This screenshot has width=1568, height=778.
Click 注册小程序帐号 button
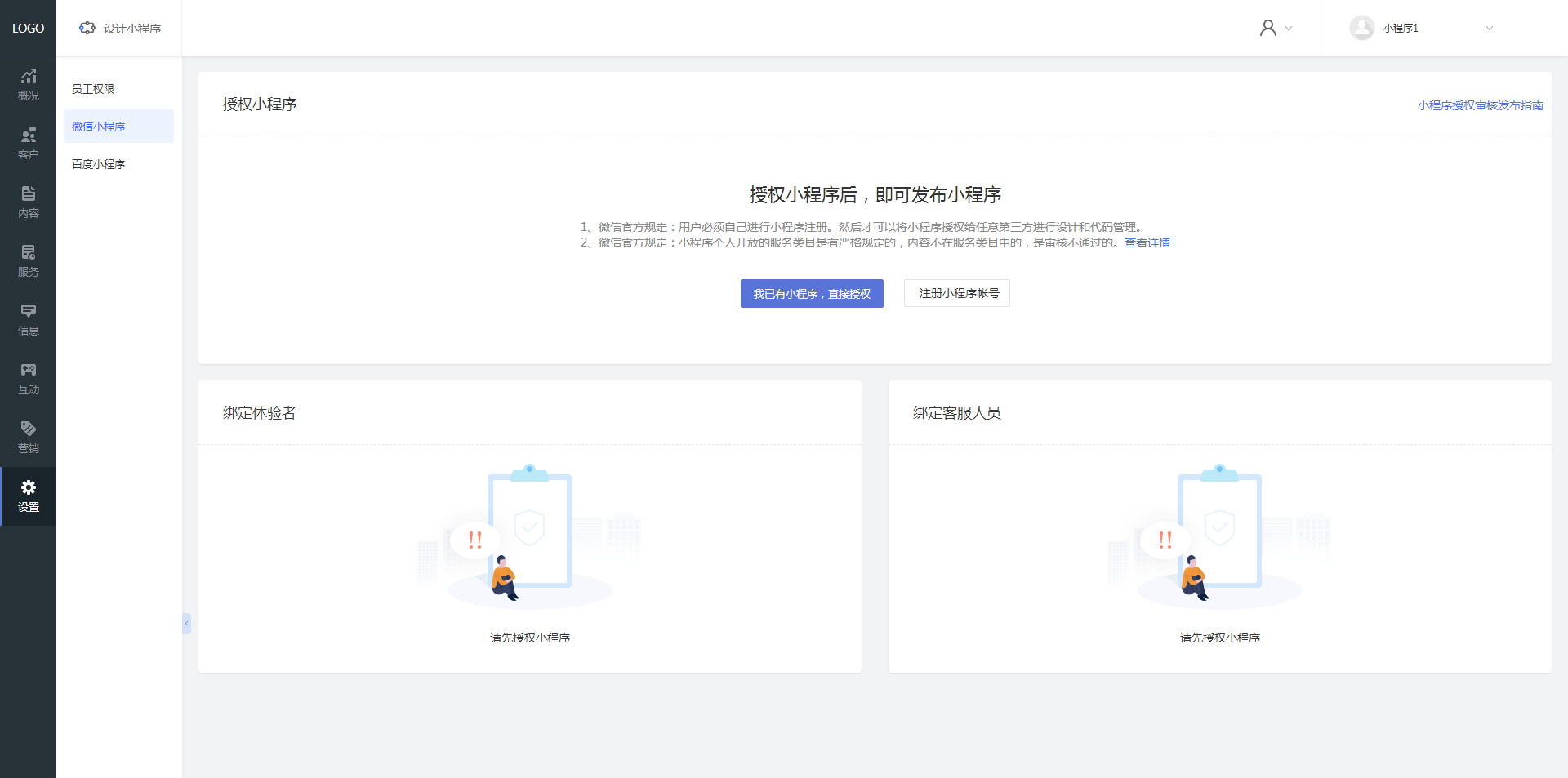tap(957, 293)
